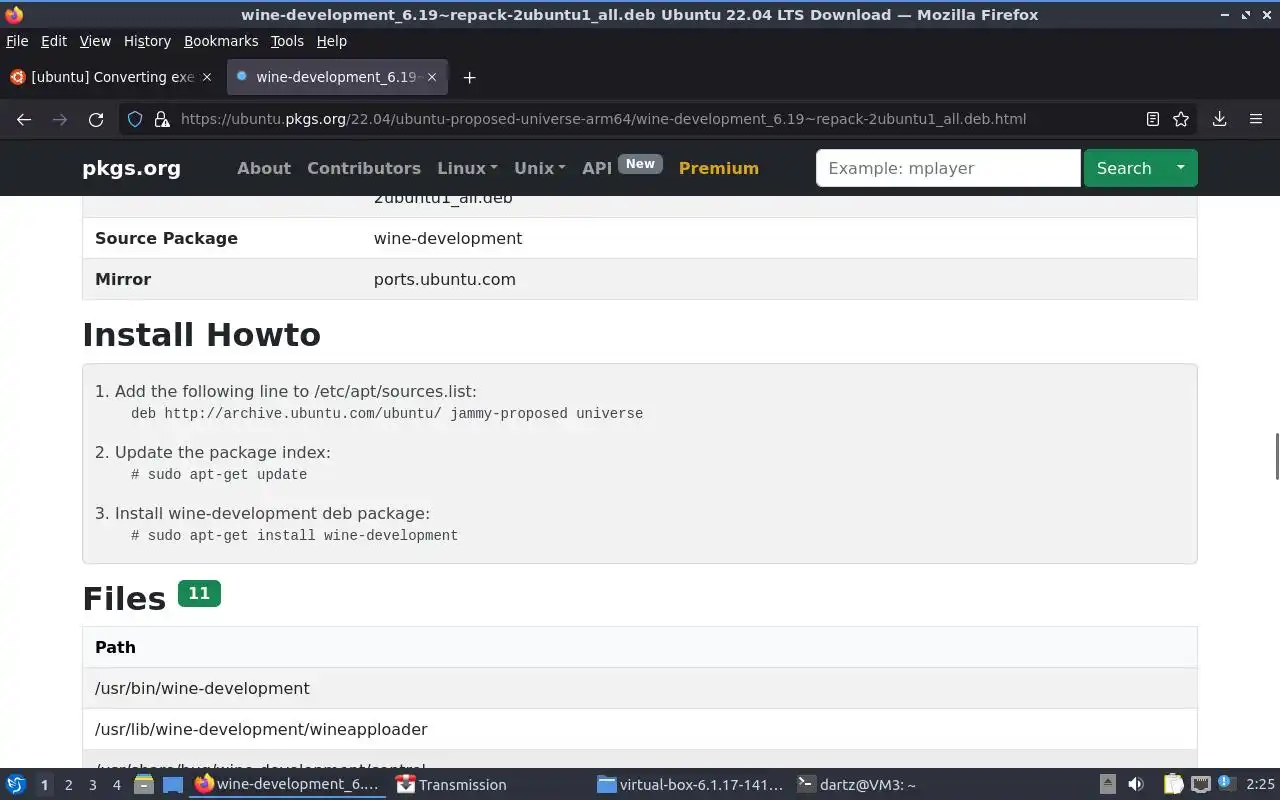The width and height of the screenshot is (1280, 800).
Task: Open the Bookmarks menu
Action: [x=221, y=41]
